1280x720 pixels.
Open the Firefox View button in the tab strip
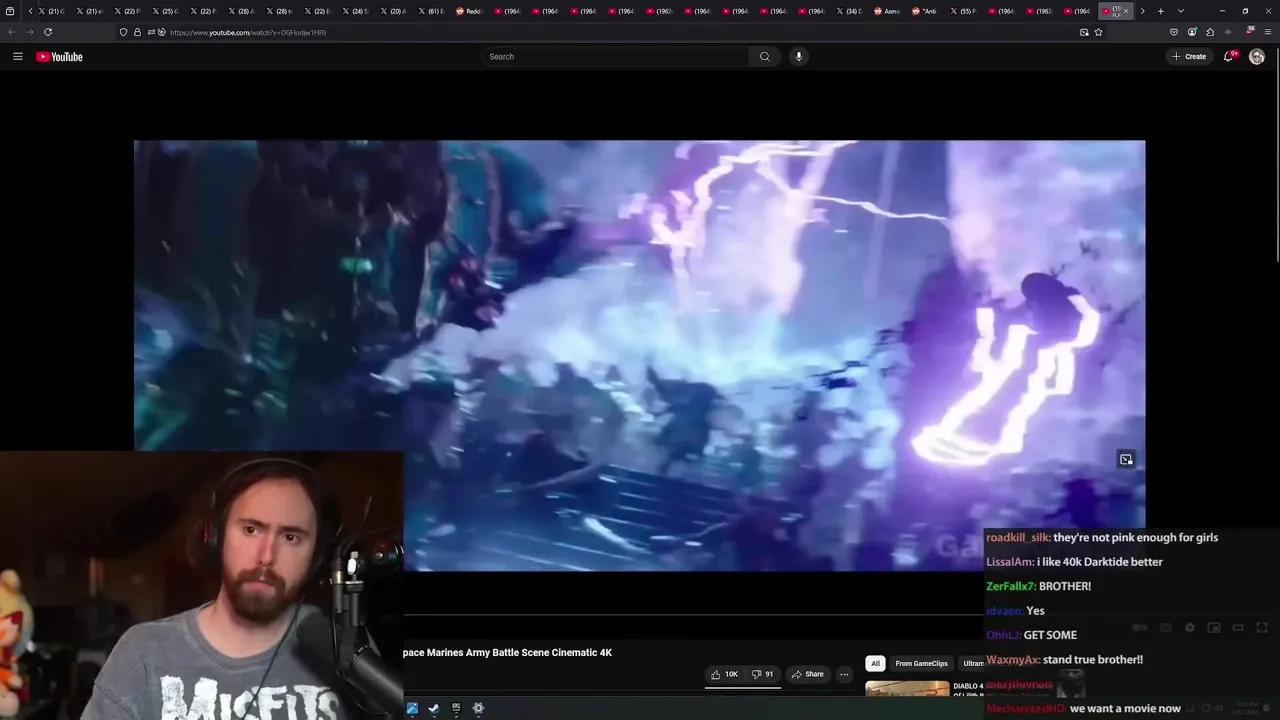click(11, 11)
